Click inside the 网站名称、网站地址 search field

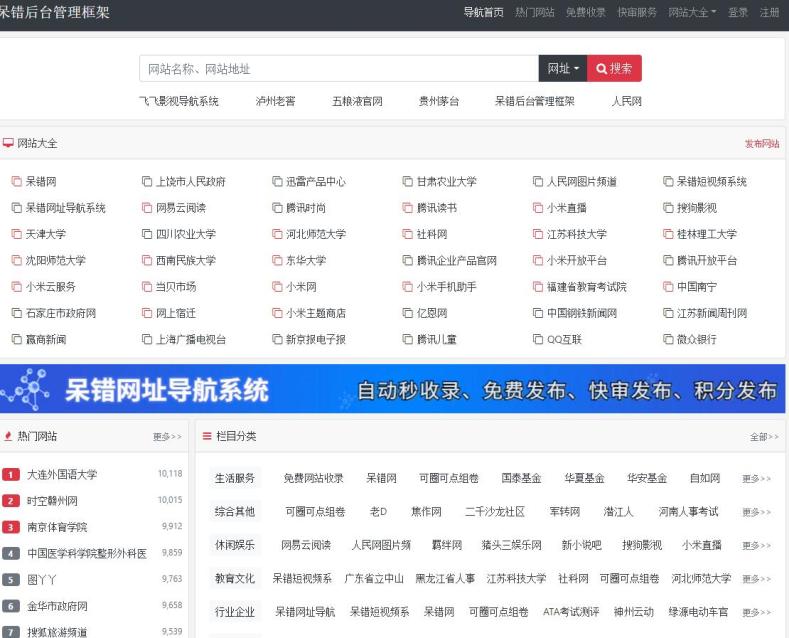click(339, 68)
